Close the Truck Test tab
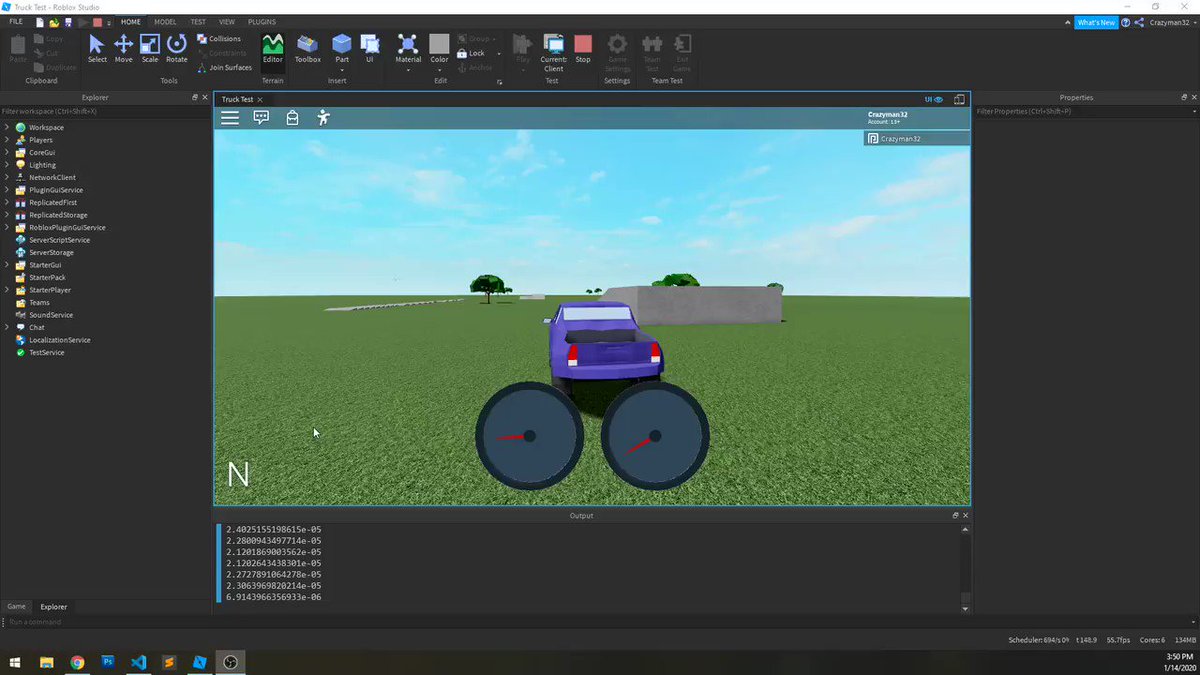 tap(260, 100)
